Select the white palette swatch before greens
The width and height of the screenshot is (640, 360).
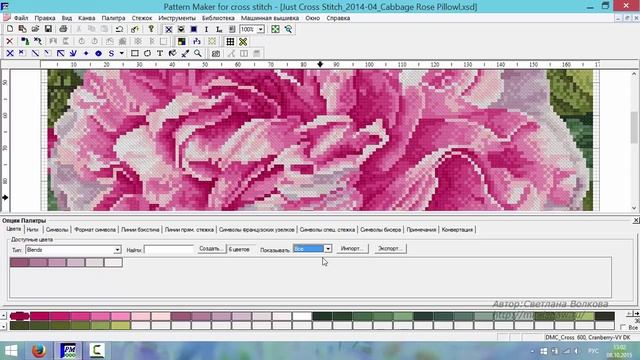tap(302, 316)
